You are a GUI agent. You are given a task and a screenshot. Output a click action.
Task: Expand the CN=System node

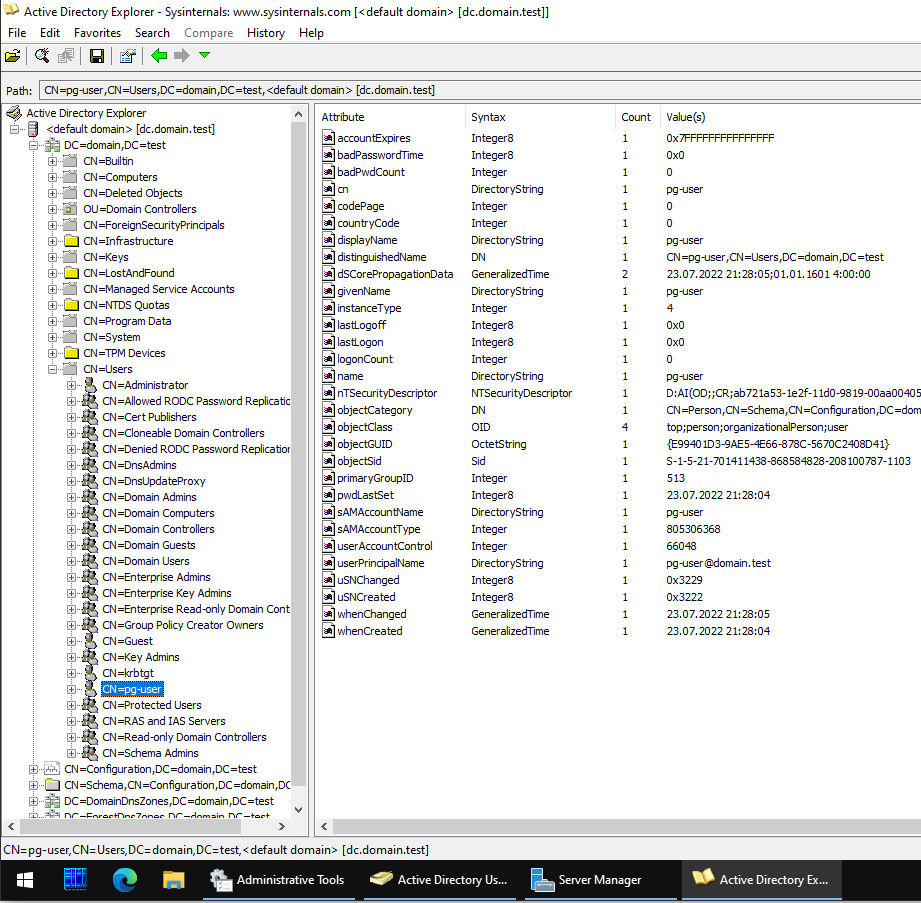(52, 337)
